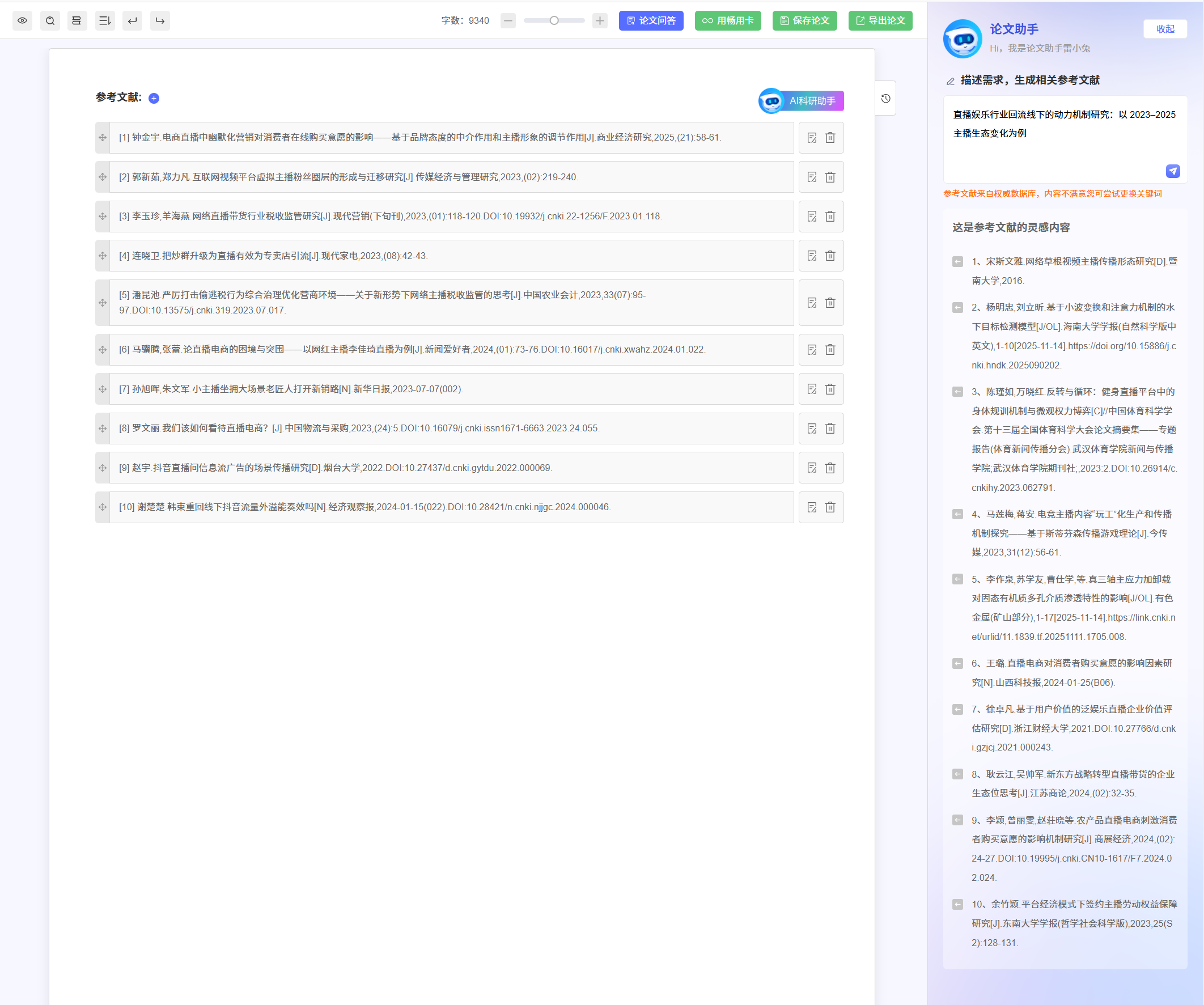This screenshot has width=1204, height=1005.
Task: Open the outline list icon in toolbar
Action: pos(104,20)
